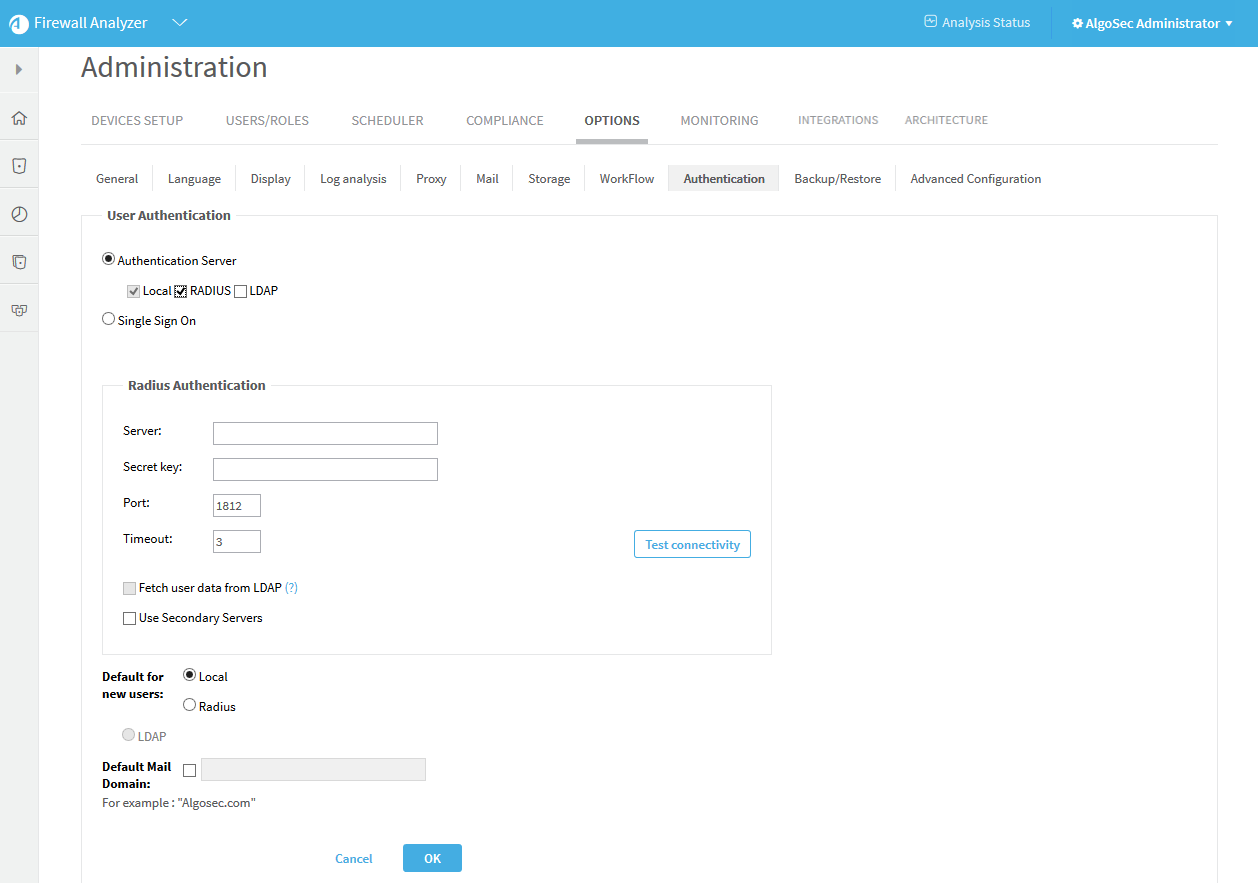Open the Backup/Restore options sub-tab
This screenshot has height=883, width=1258.
click(x=837, y=179)
